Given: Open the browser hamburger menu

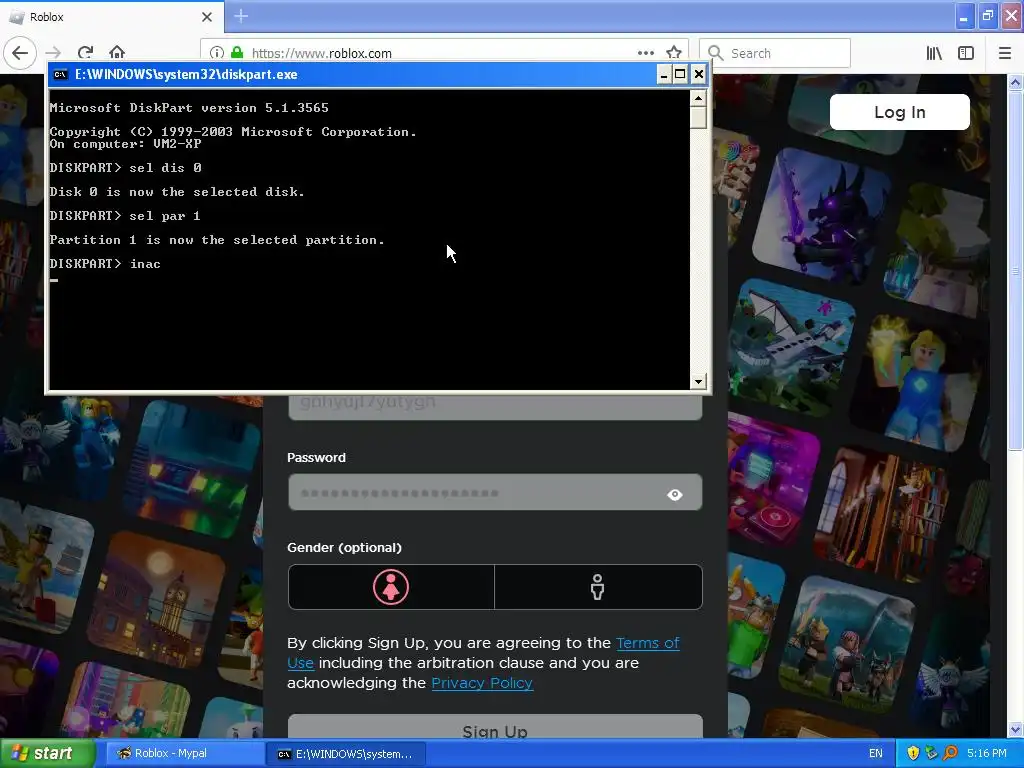Looking at the screenshot, I should click(1004, 53).
